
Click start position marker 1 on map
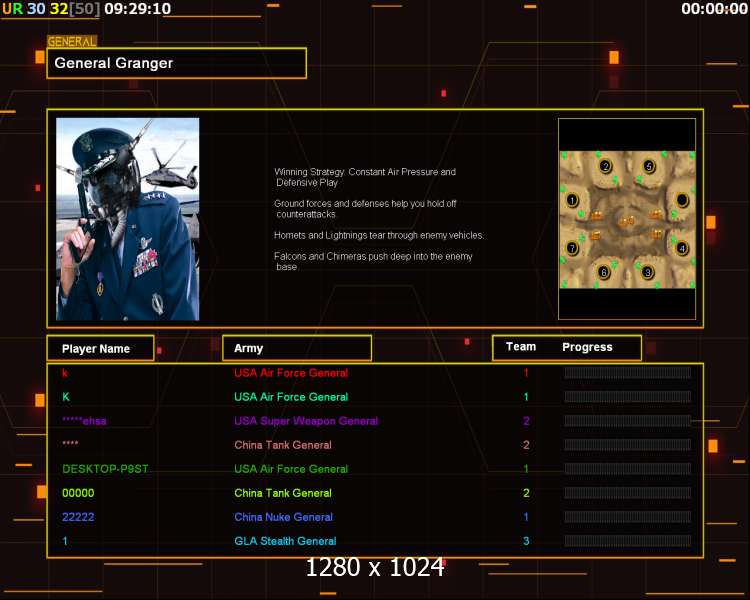click(x=572, y=200)
